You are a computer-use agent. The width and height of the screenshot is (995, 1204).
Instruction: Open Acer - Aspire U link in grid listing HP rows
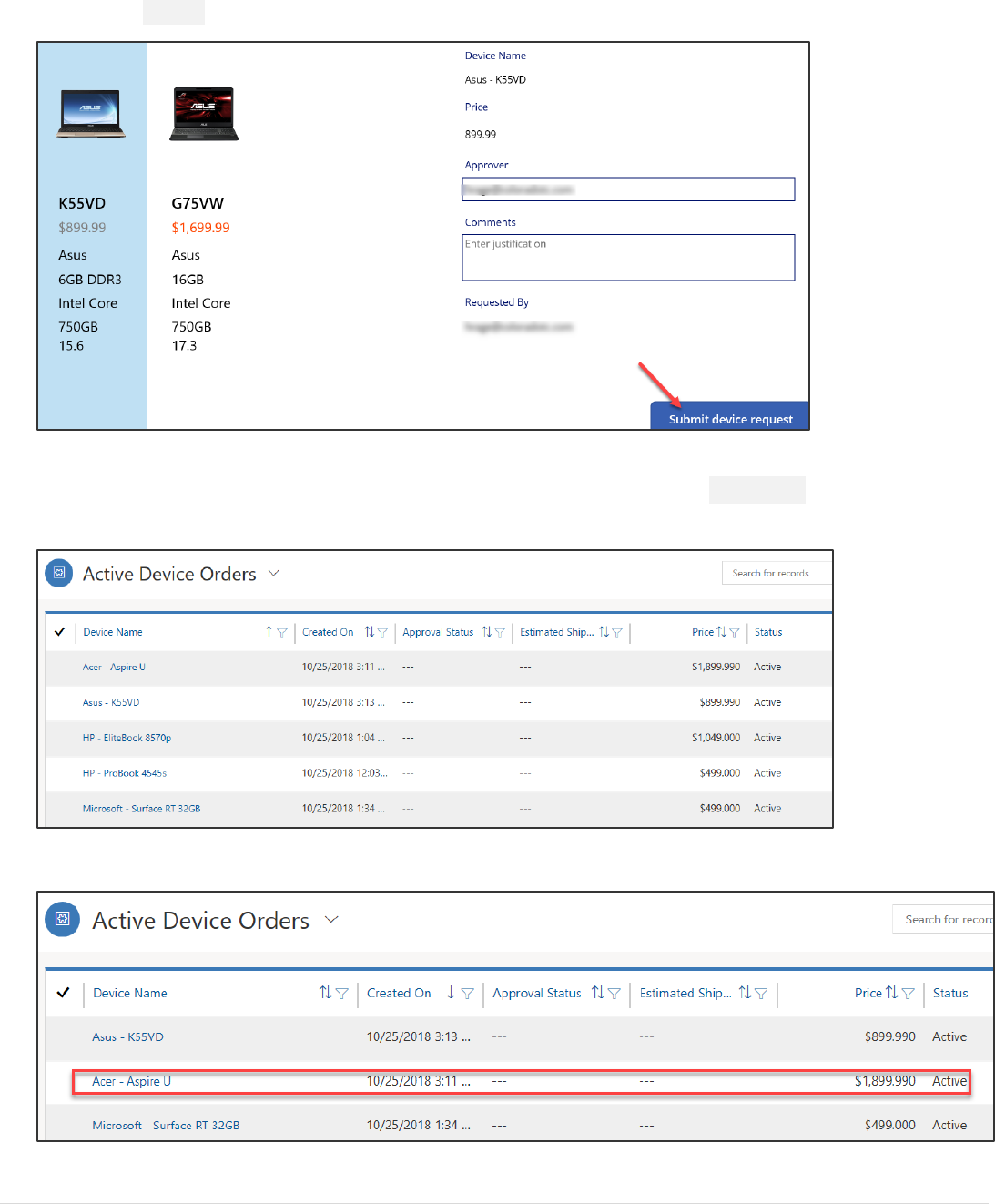(114, 667)
